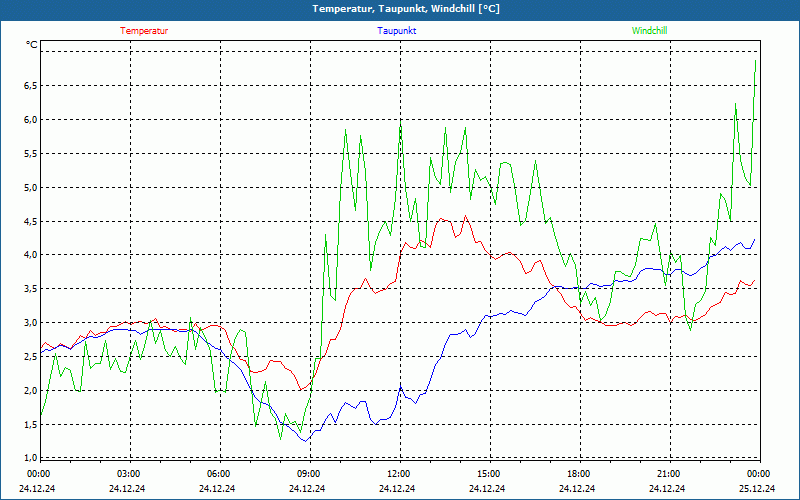The image size is (800, 500).
Task: Click the 15:00 time axis label
Action: click(488, 474)
